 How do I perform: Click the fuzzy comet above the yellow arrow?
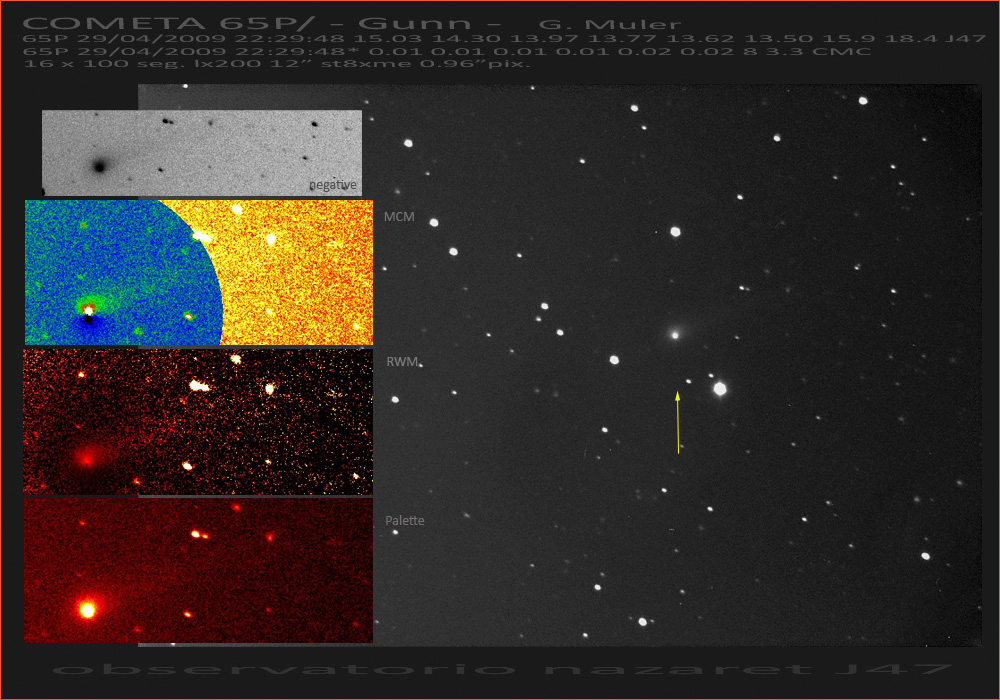pos(676,334)
